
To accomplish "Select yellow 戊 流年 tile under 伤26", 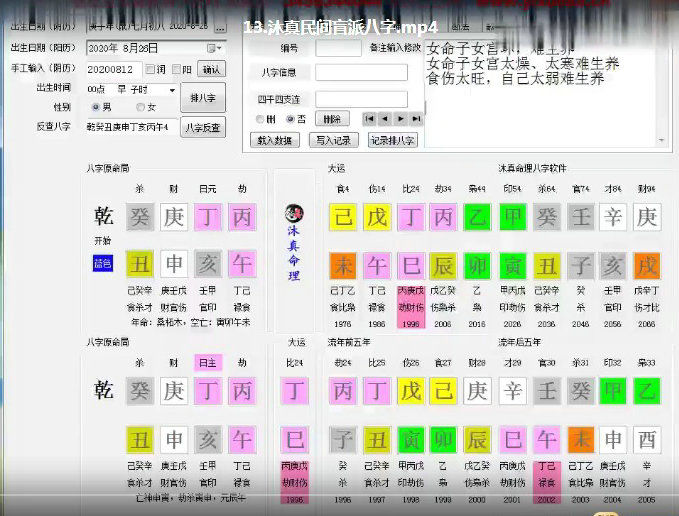I will [x=411, y=390].
